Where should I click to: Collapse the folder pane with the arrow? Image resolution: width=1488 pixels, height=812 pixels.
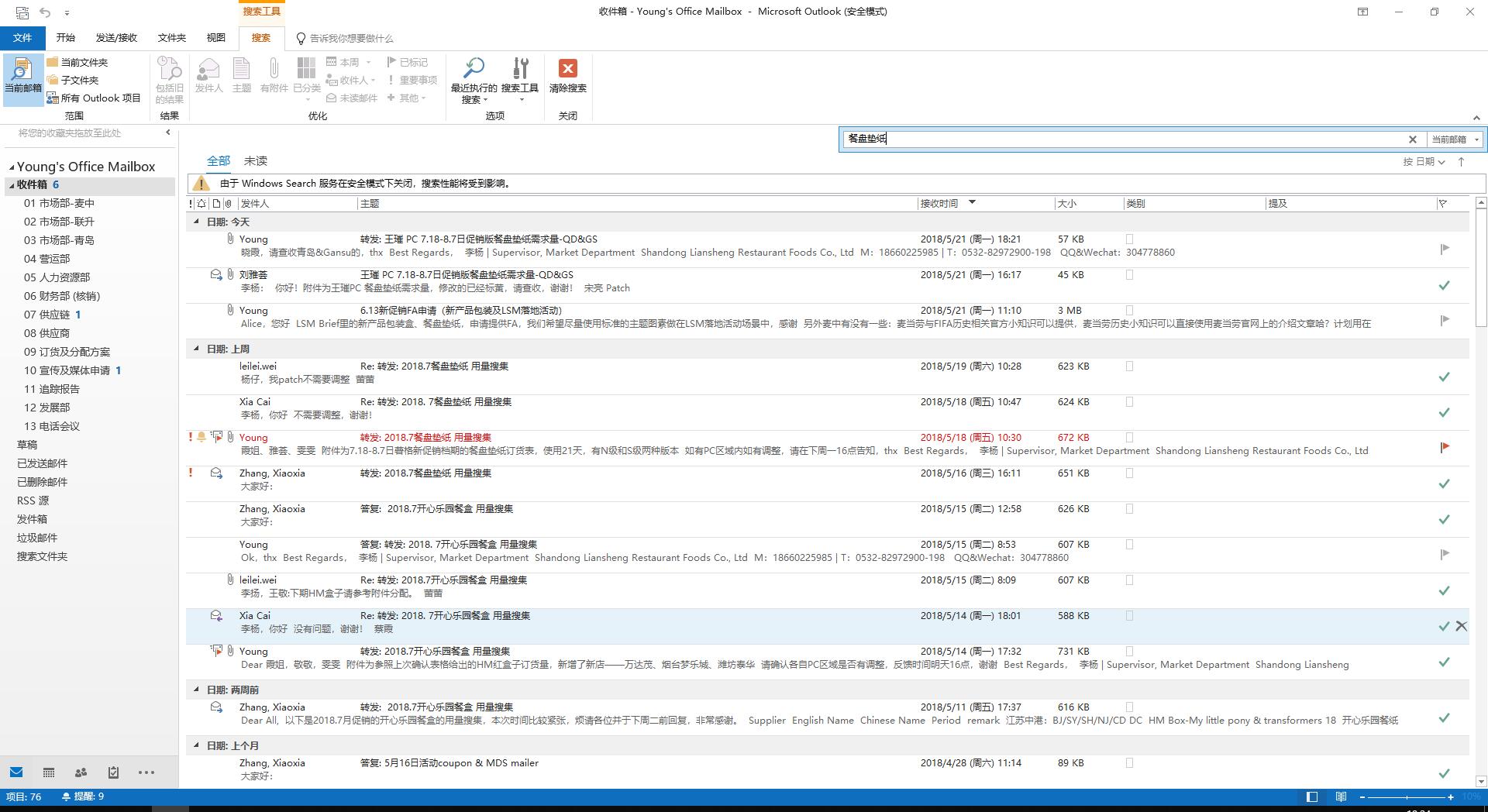tap(167, 132)
